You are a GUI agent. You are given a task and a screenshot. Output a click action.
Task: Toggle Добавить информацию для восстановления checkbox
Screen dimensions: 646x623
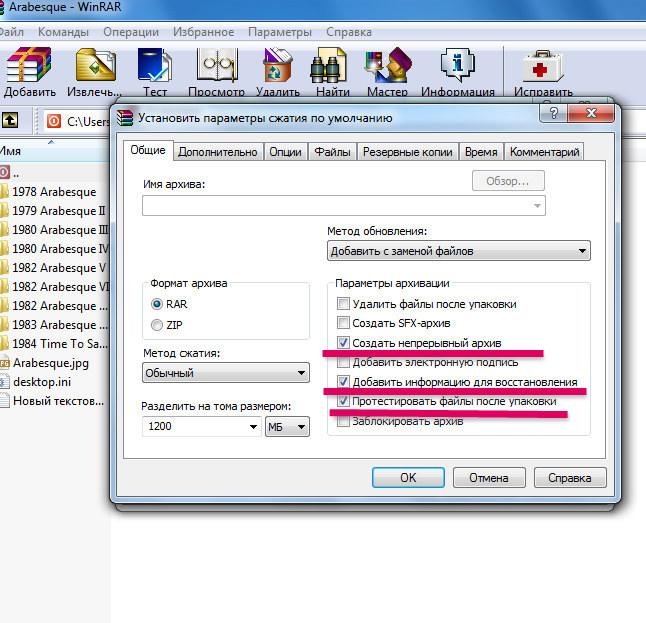tap(343, 382)
